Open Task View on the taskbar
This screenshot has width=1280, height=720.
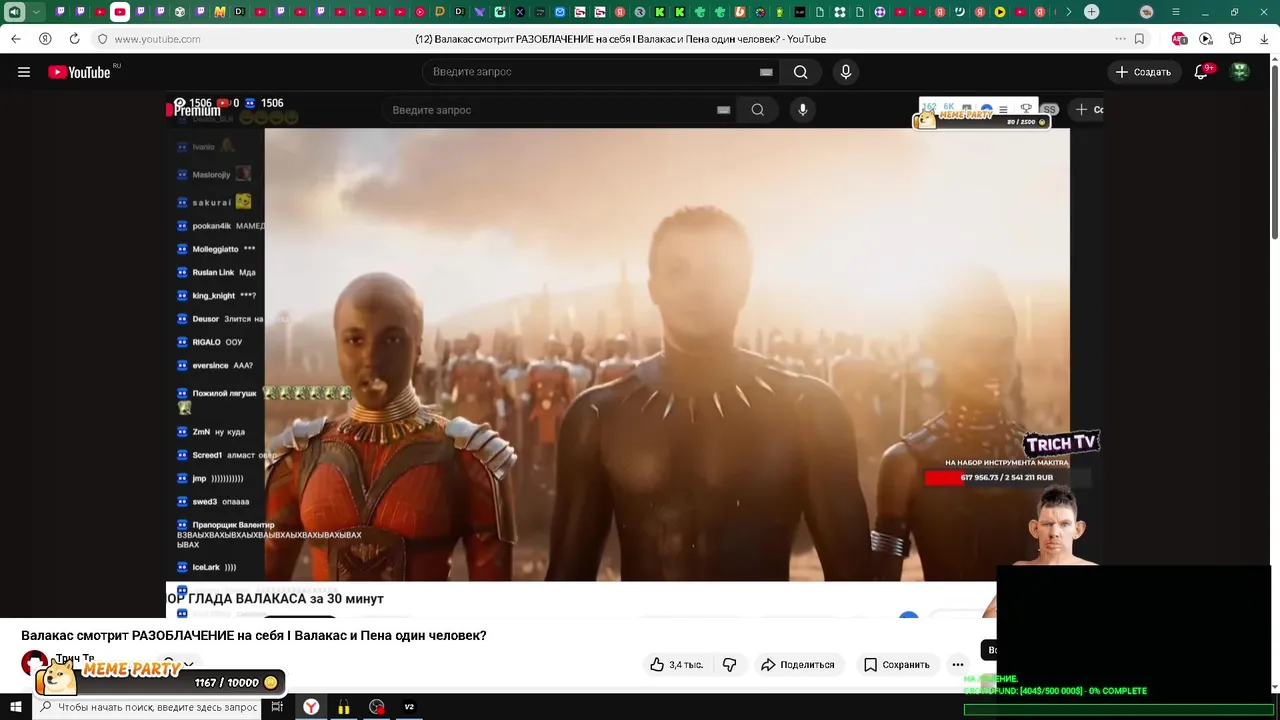pyautogui.click(x=277, y=707)
